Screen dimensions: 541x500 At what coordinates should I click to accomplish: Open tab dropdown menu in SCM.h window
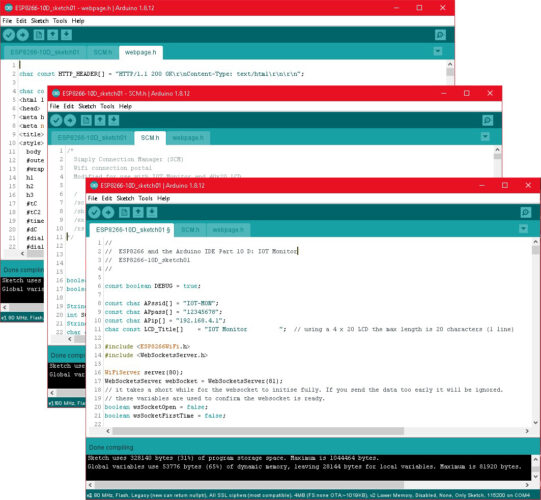(485, 137)
